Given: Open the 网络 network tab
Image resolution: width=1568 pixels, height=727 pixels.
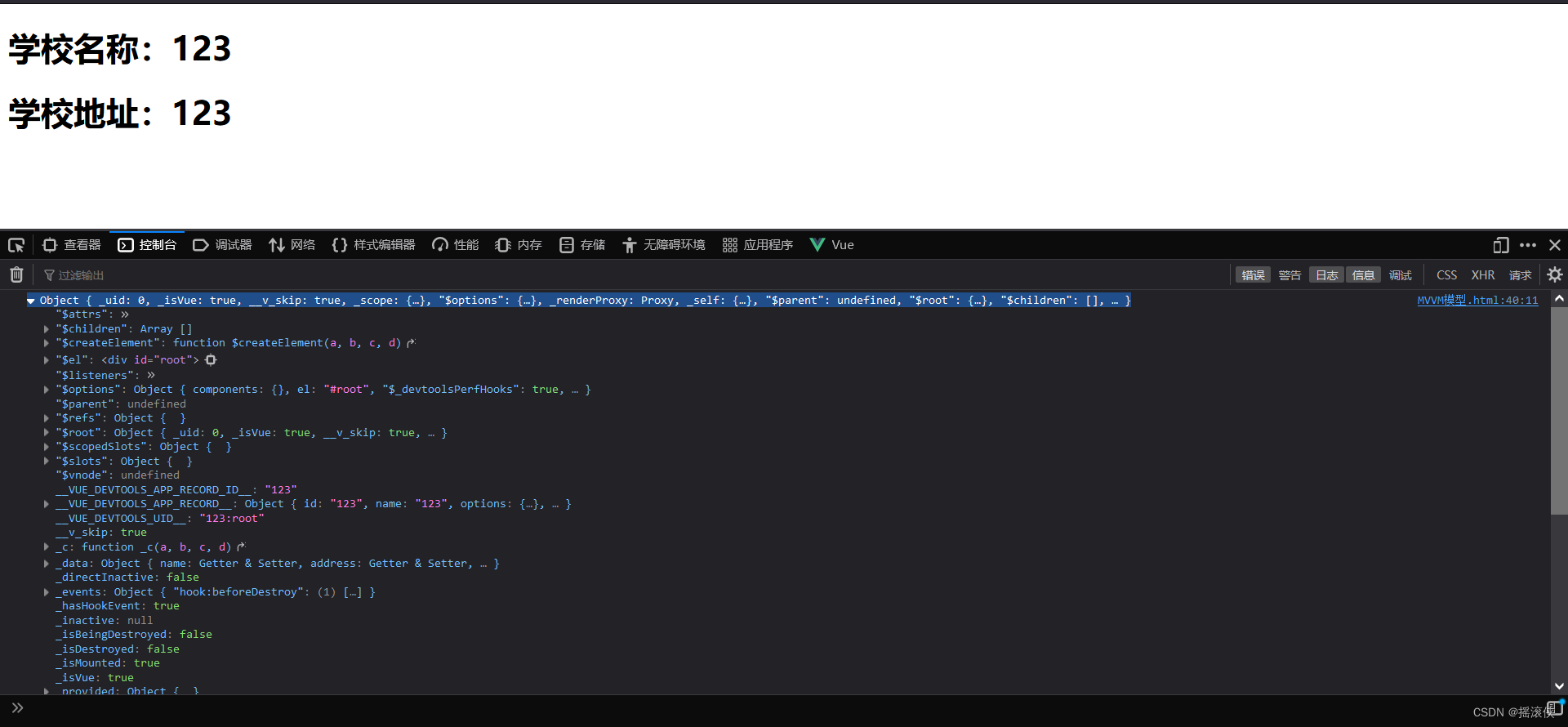Looking at the screenshot, I should tap(292, 245).
